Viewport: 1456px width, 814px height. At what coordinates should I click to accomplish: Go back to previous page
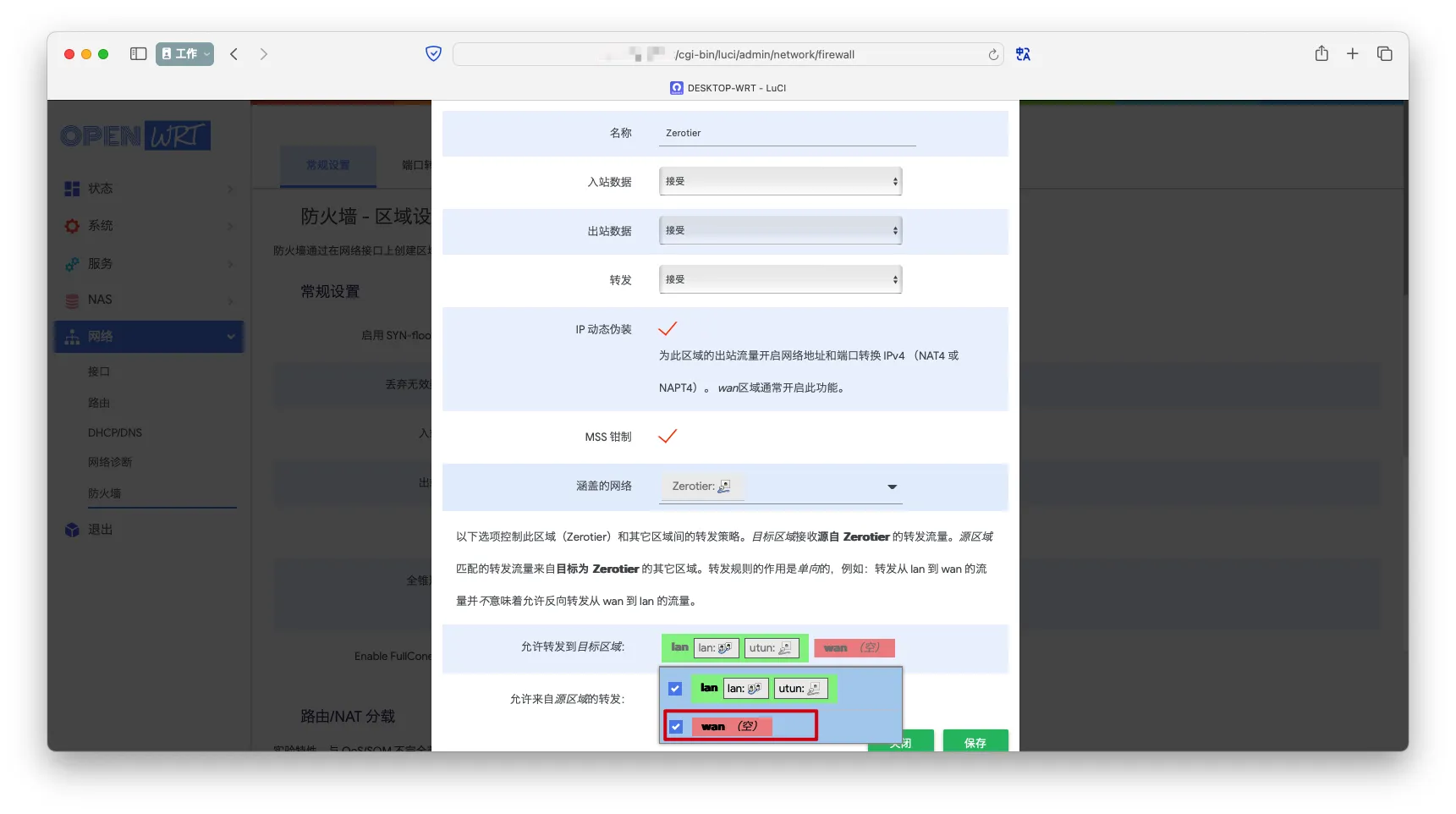234,54
